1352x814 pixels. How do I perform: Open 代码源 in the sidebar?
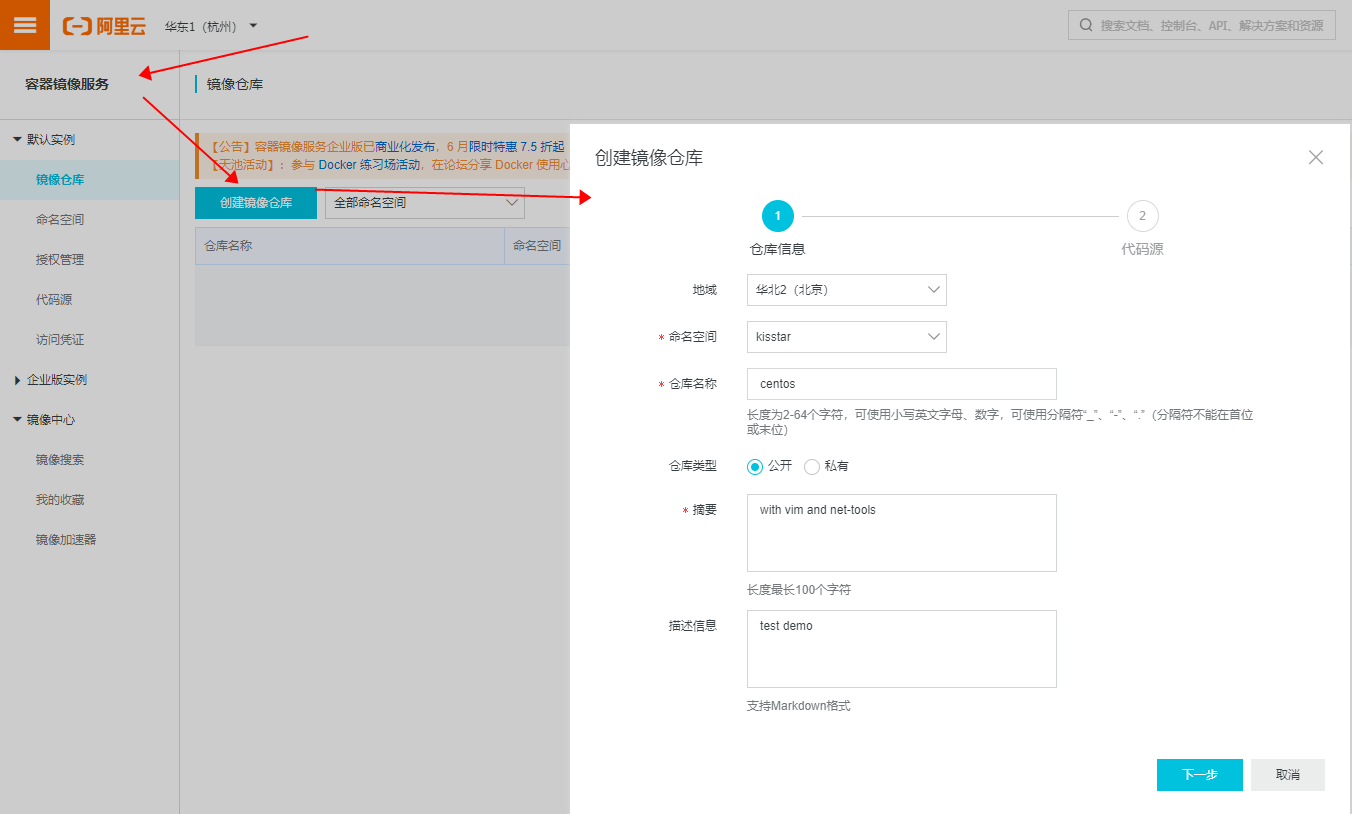coord(54,300)
